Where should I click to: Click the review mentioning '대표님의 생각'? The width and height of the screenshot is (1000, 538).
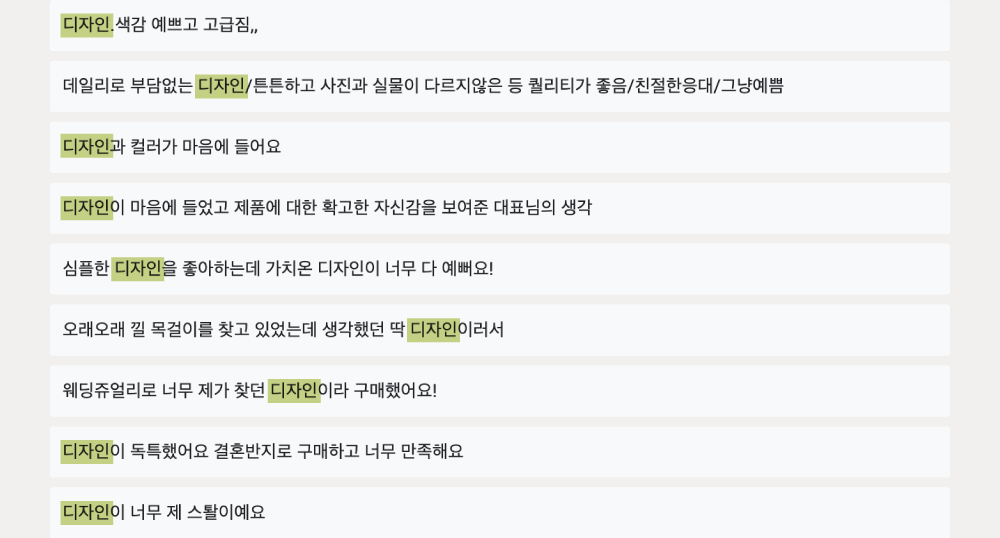499,208
